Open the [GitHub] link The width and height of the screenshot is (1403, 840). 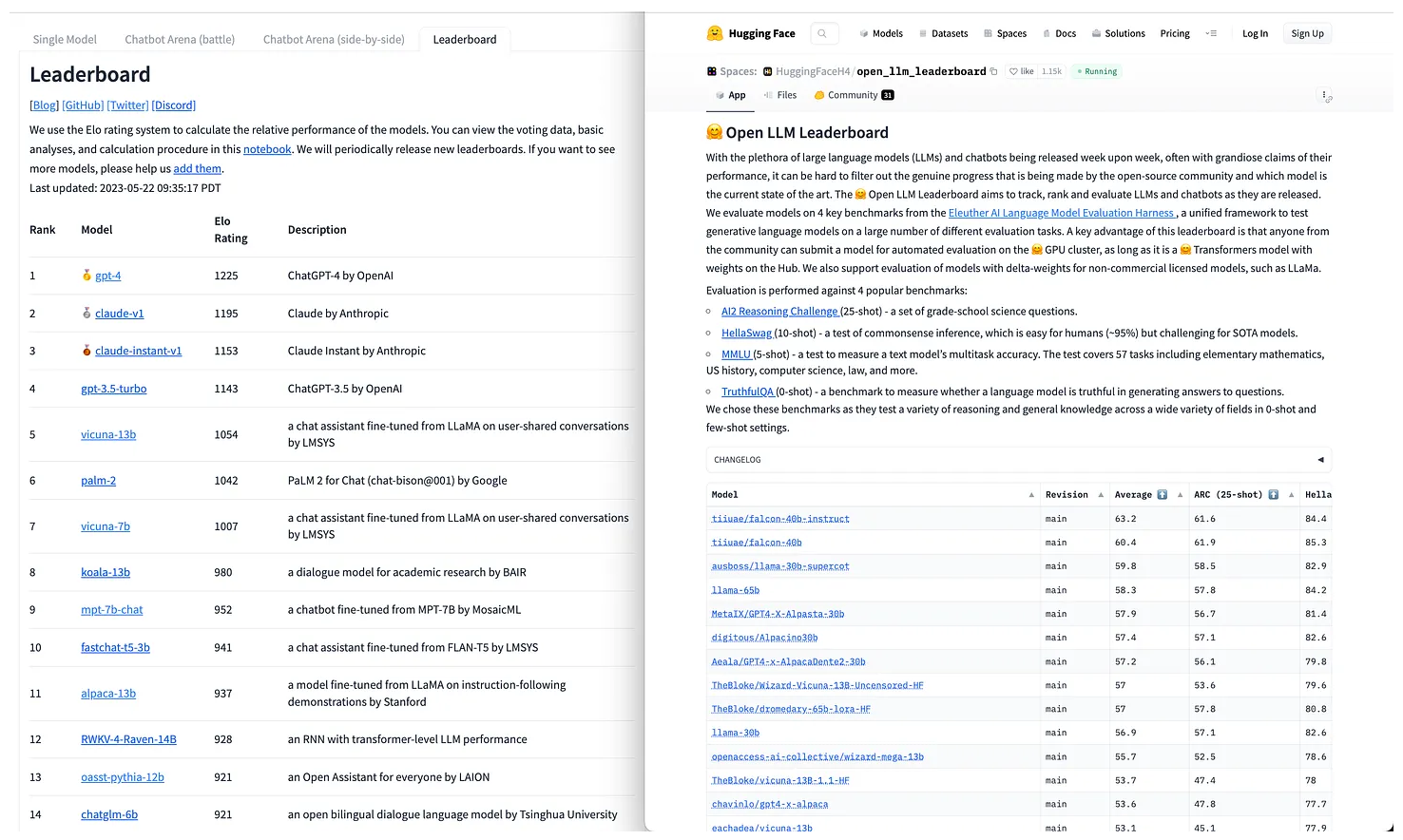(83, 105)
